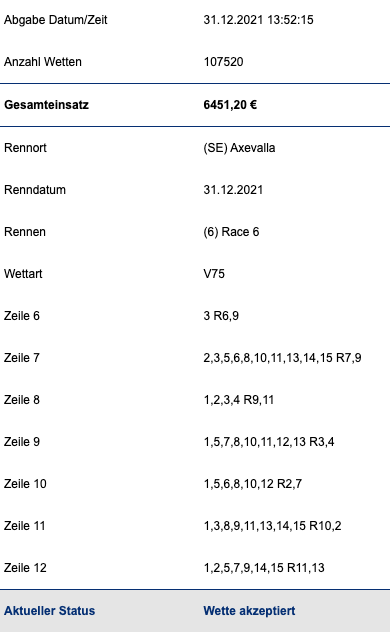Click Zeile 11 selection ending R10,2
The width and height of the screenshot is (390, 632).
click(x=272, y=526)
